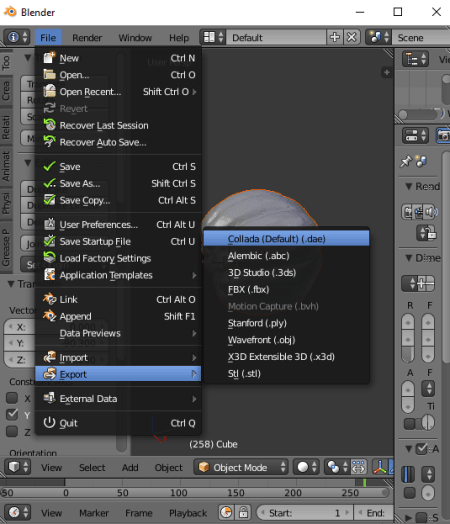This screenshot has height=524, width=450.
Task: Click the Load Factory Settings icon
Action: [49, 257]
